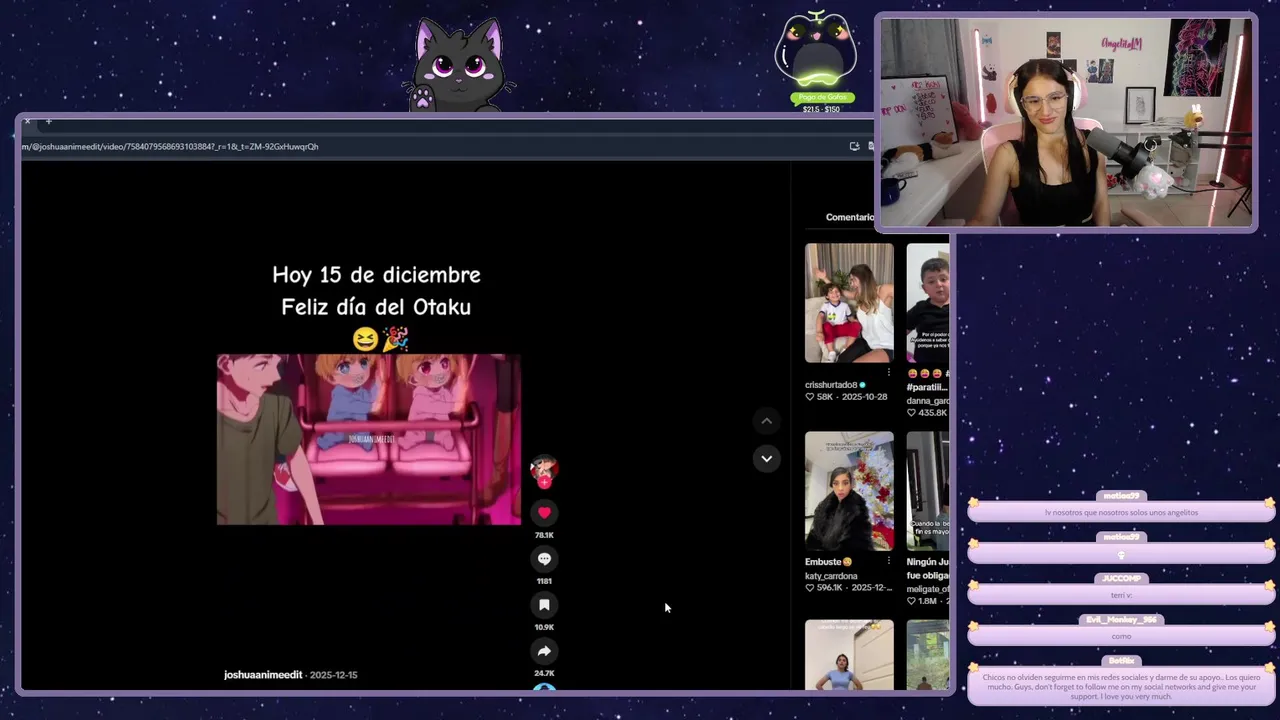Open meligate creator profile
This screenshot has width=1280, height=720.
point(928,589)
